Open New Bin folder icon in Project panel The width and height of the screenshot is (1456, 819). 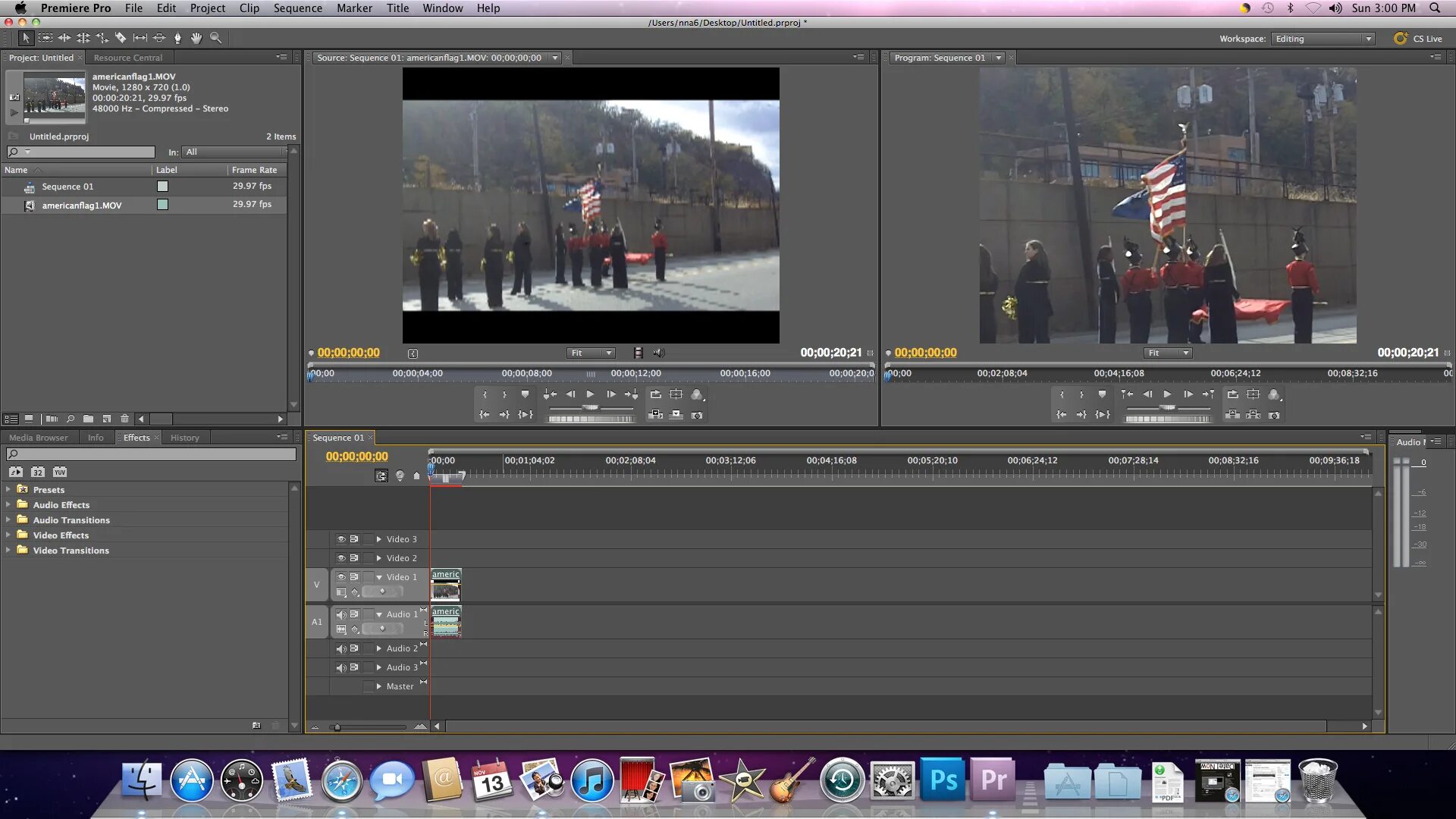coord(88,419)
